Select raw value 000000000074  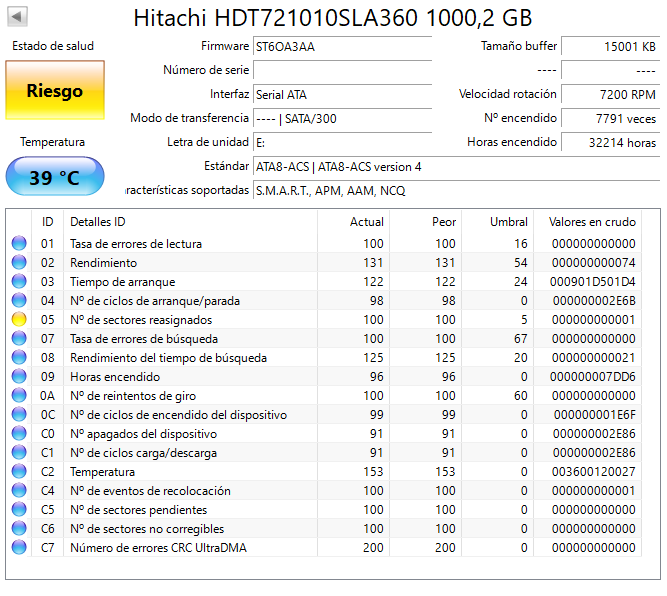point(593,263)
